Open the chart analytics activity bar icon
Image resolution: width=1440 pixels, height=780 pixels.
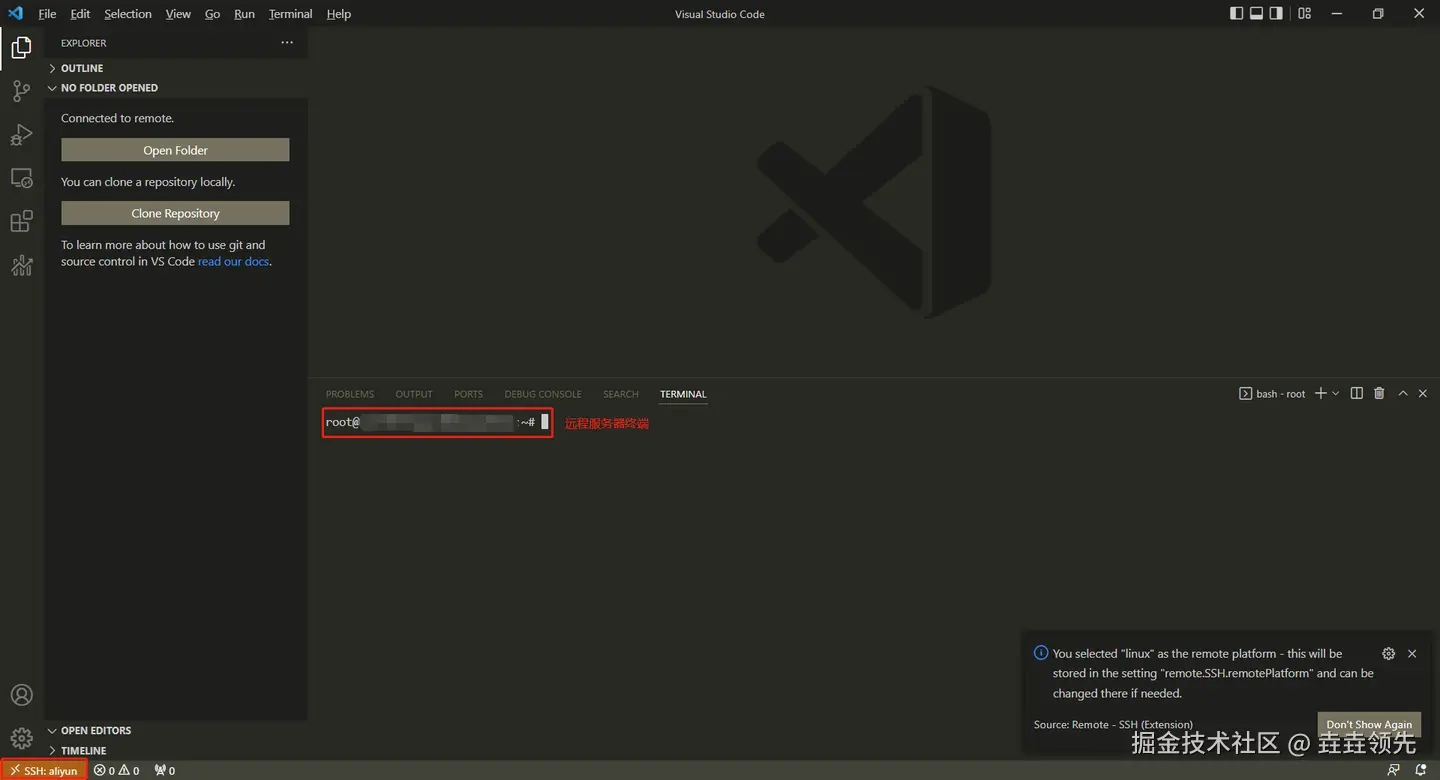[x=21, y=264]
